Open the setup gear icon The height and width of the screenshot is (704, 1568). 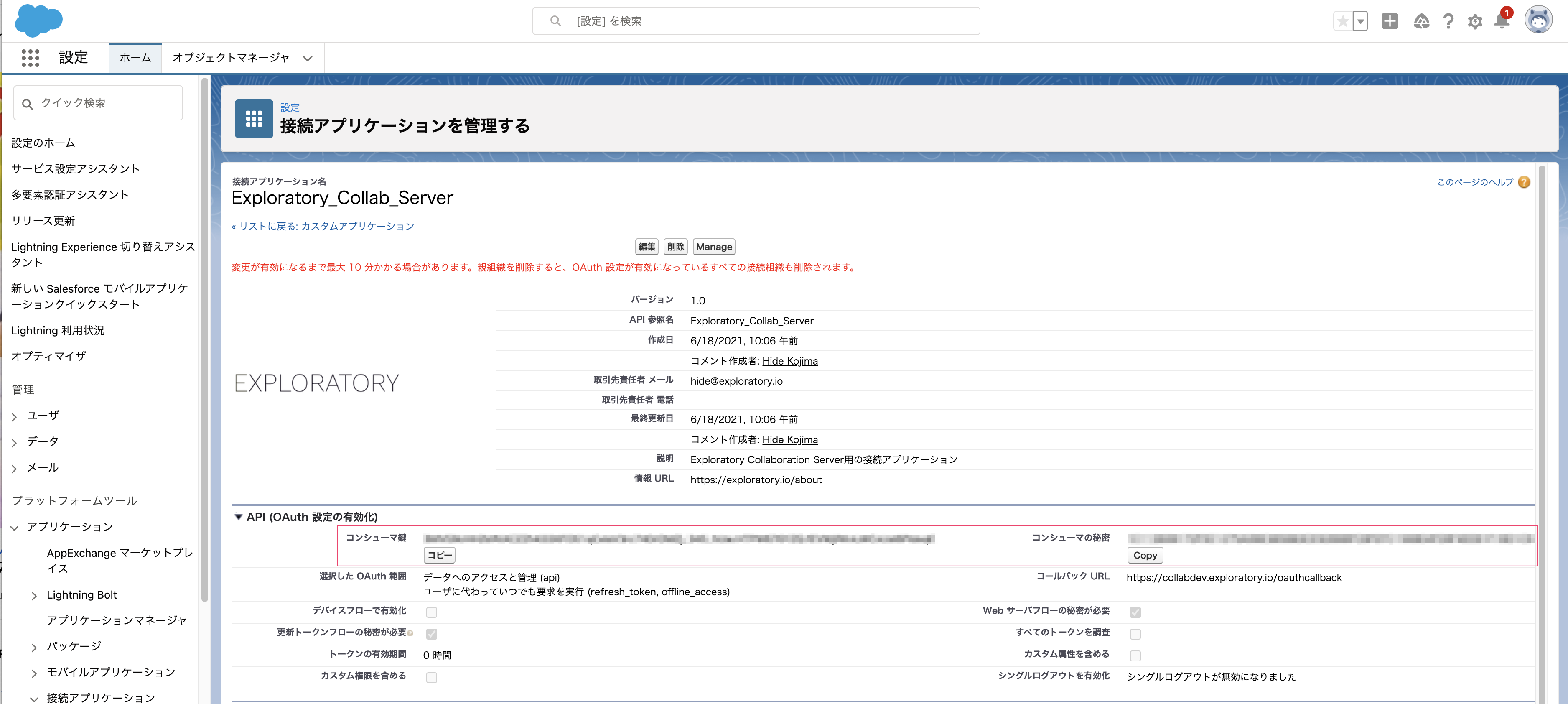pos(1475,22)
